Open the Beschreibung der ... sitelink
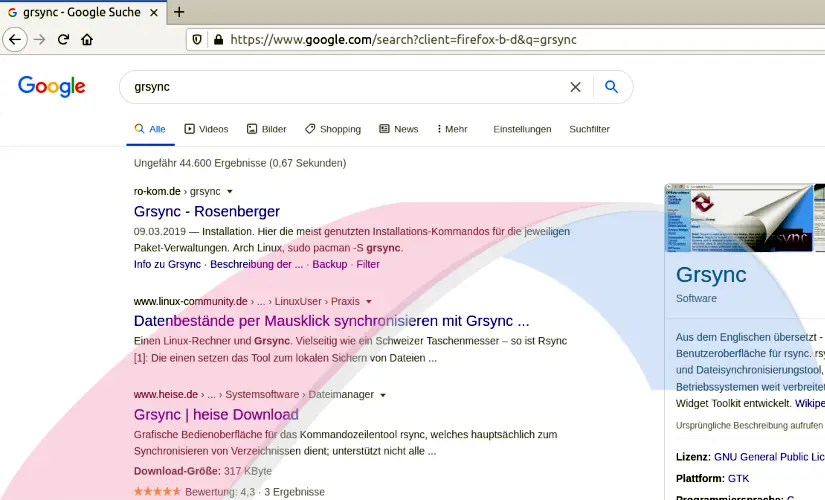Image resolution: width=825 pixels, height=500 pixels. click(x=256, y=264)
